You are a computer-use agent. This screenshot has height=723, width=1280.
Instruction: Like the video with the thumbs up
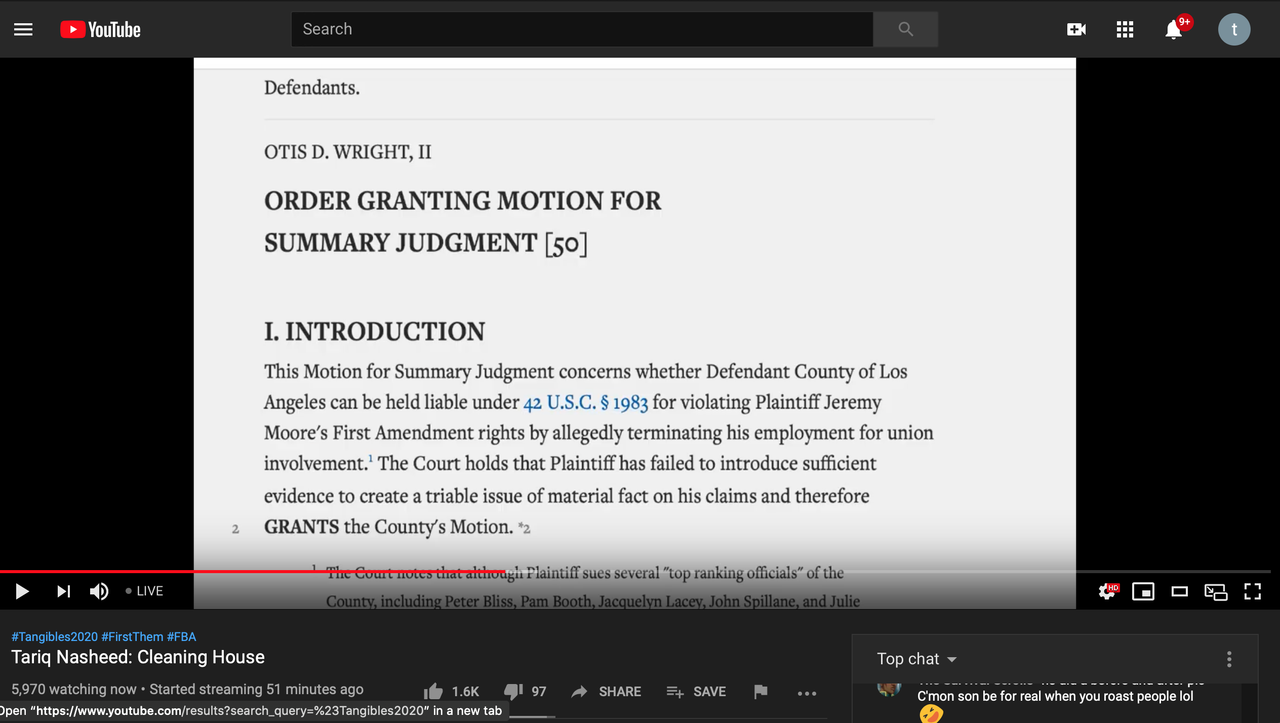coord(434,690)
